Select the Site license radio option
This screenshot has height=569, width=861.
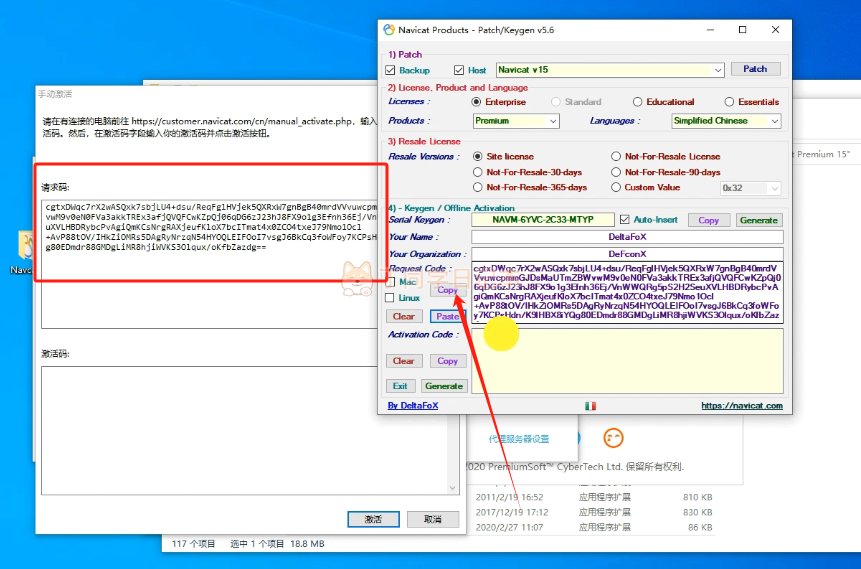[478, 157]
